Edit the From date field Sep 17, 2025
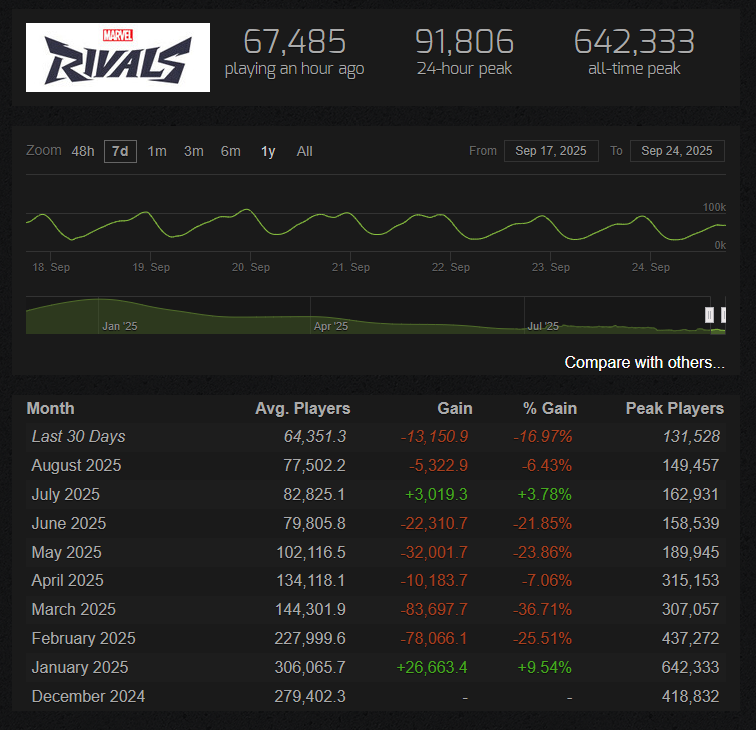The height and width of the screenshot is (730, 756). point(551,151)
